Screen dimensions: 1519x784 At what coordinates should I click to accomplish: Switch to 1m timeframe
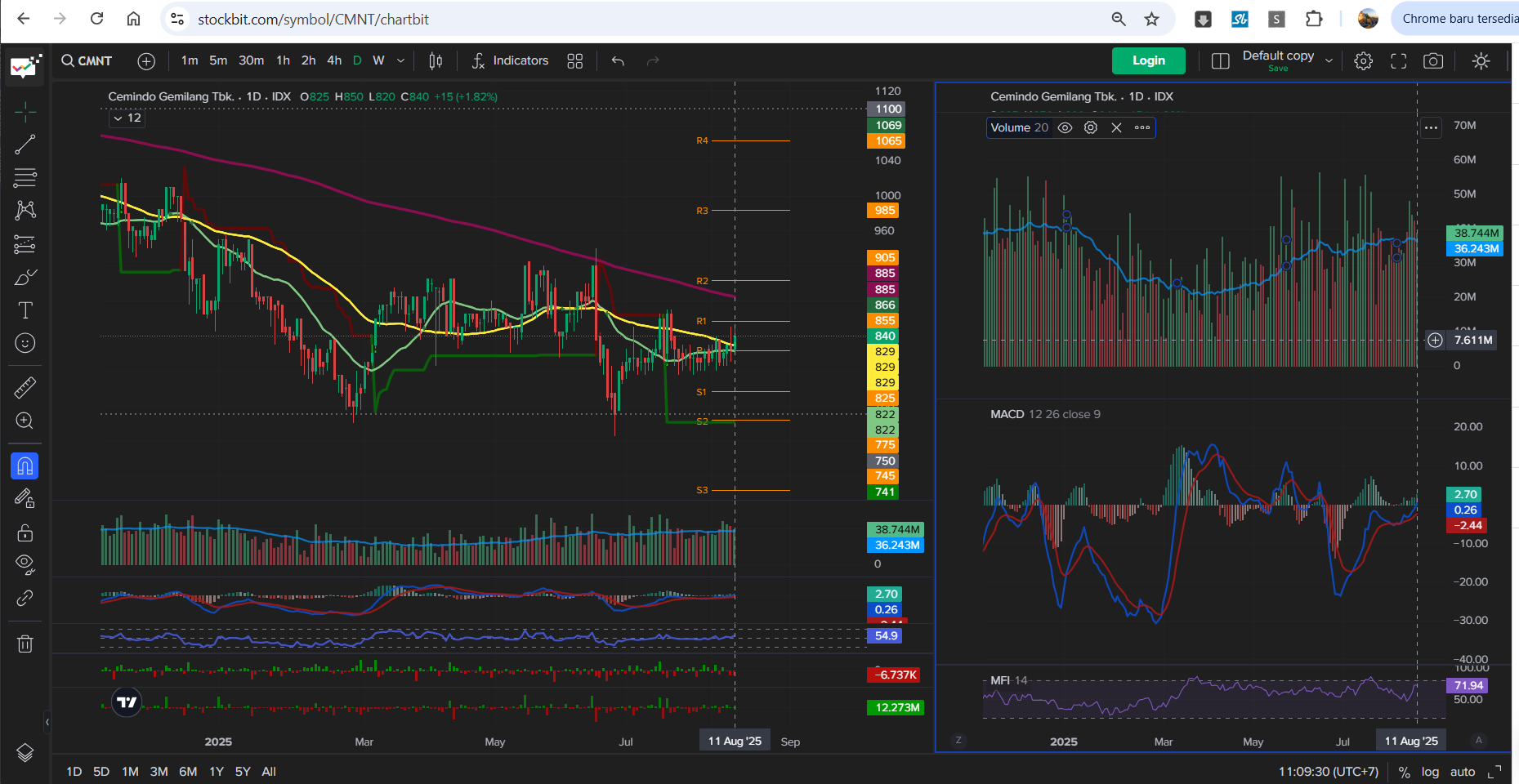click(190, 60)
